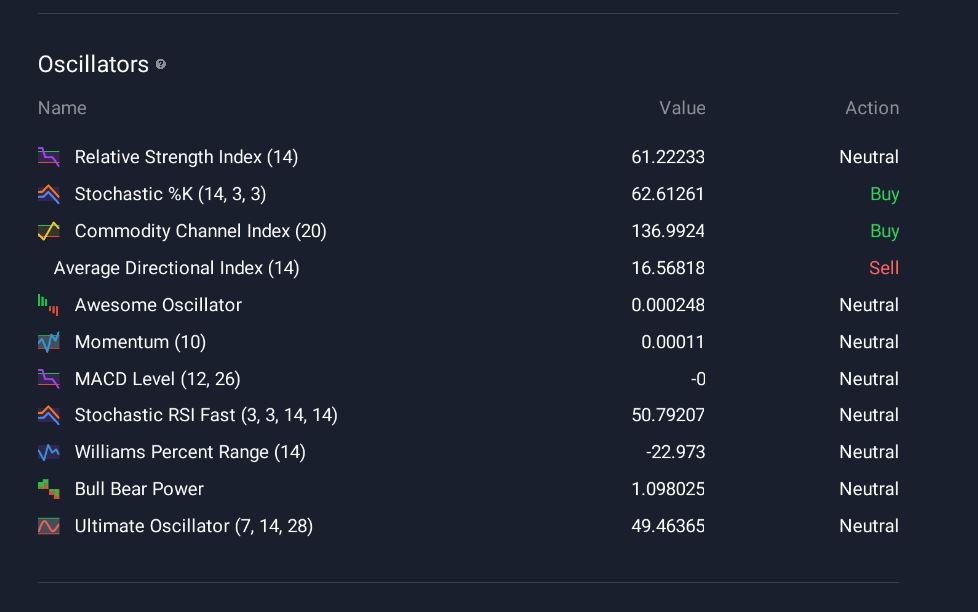Select the Commodity Channel Index icon
Image resolution: width=978 pixels, height=612 pixels.
tap(48, 231)
